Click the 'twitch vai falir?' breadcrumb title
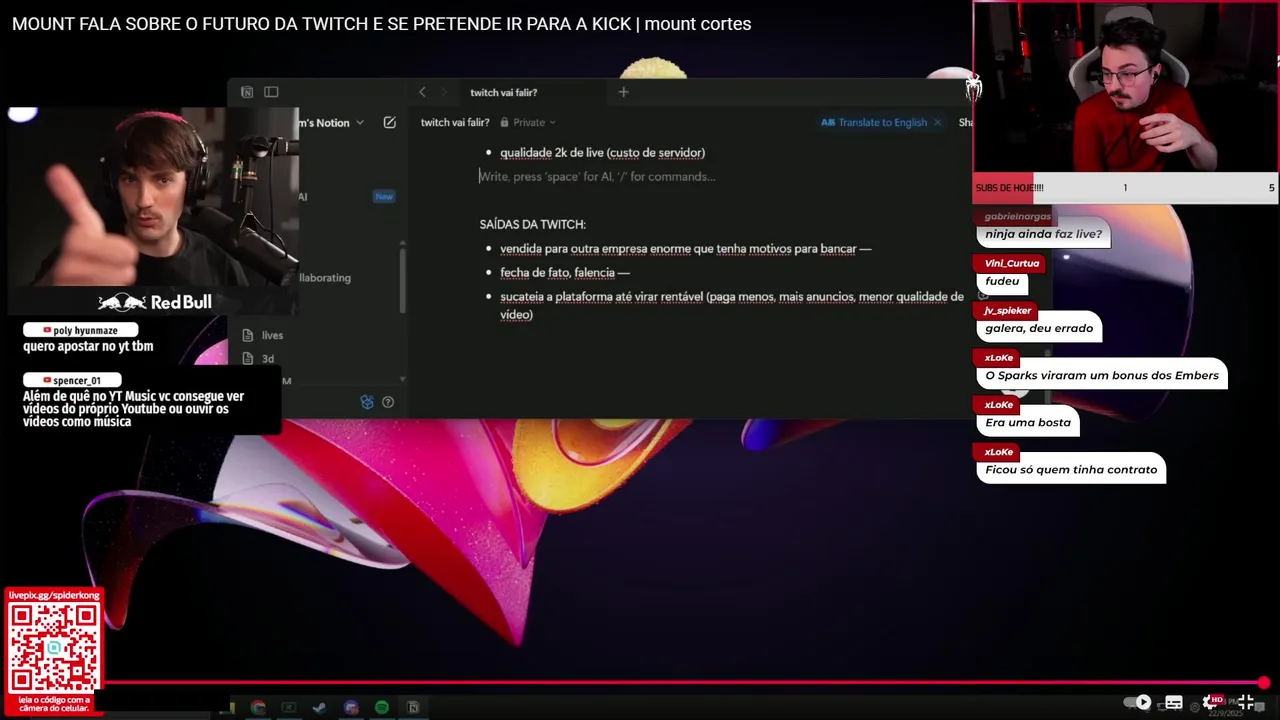Viewport: 1280px width, 720px height. [455, 122]
